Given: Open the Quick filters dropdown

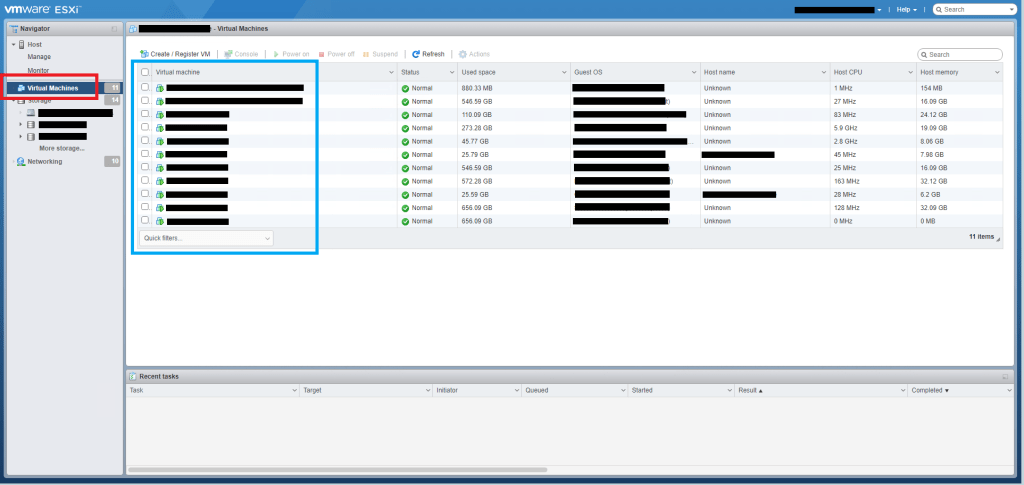Looking at the screenshot, I should (x=206, y=238).
